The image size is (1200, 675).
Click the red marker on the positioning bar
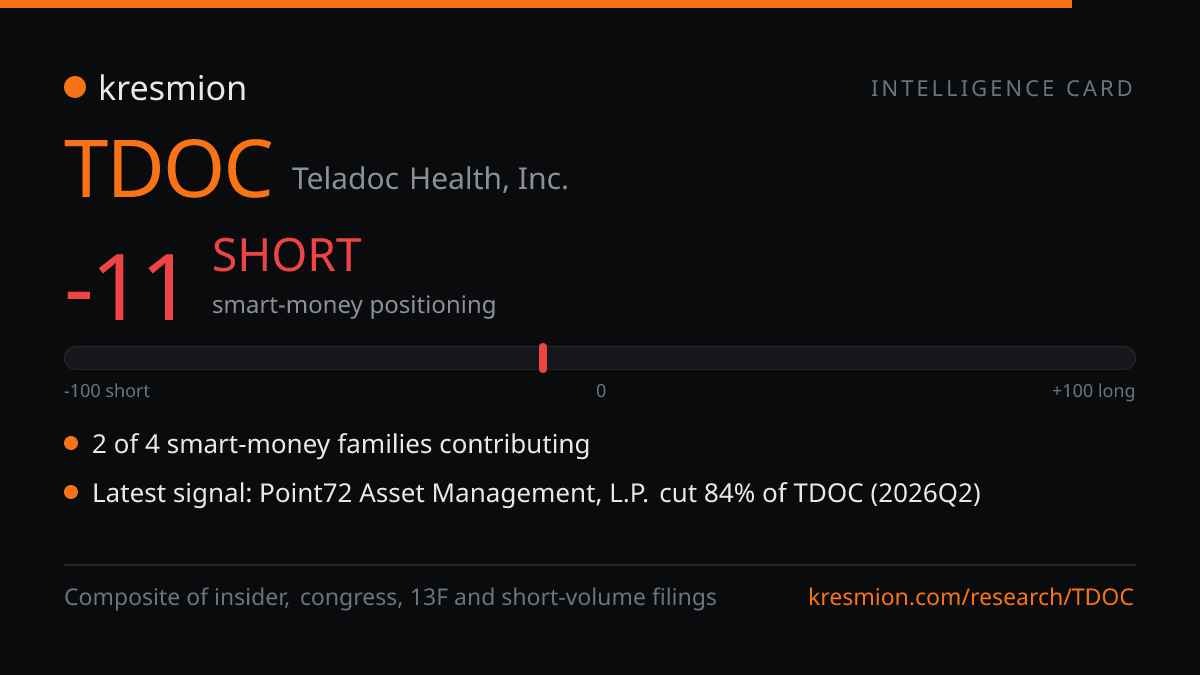tap(543, 358)
